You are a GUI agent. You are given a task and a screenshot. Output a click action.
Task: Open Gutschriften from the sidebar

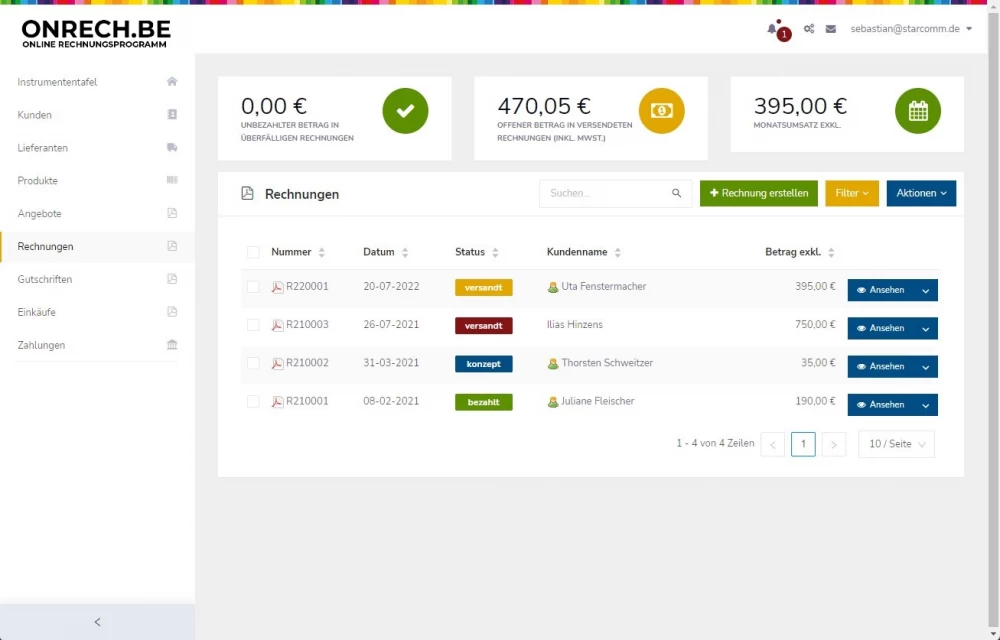point(45,279)
